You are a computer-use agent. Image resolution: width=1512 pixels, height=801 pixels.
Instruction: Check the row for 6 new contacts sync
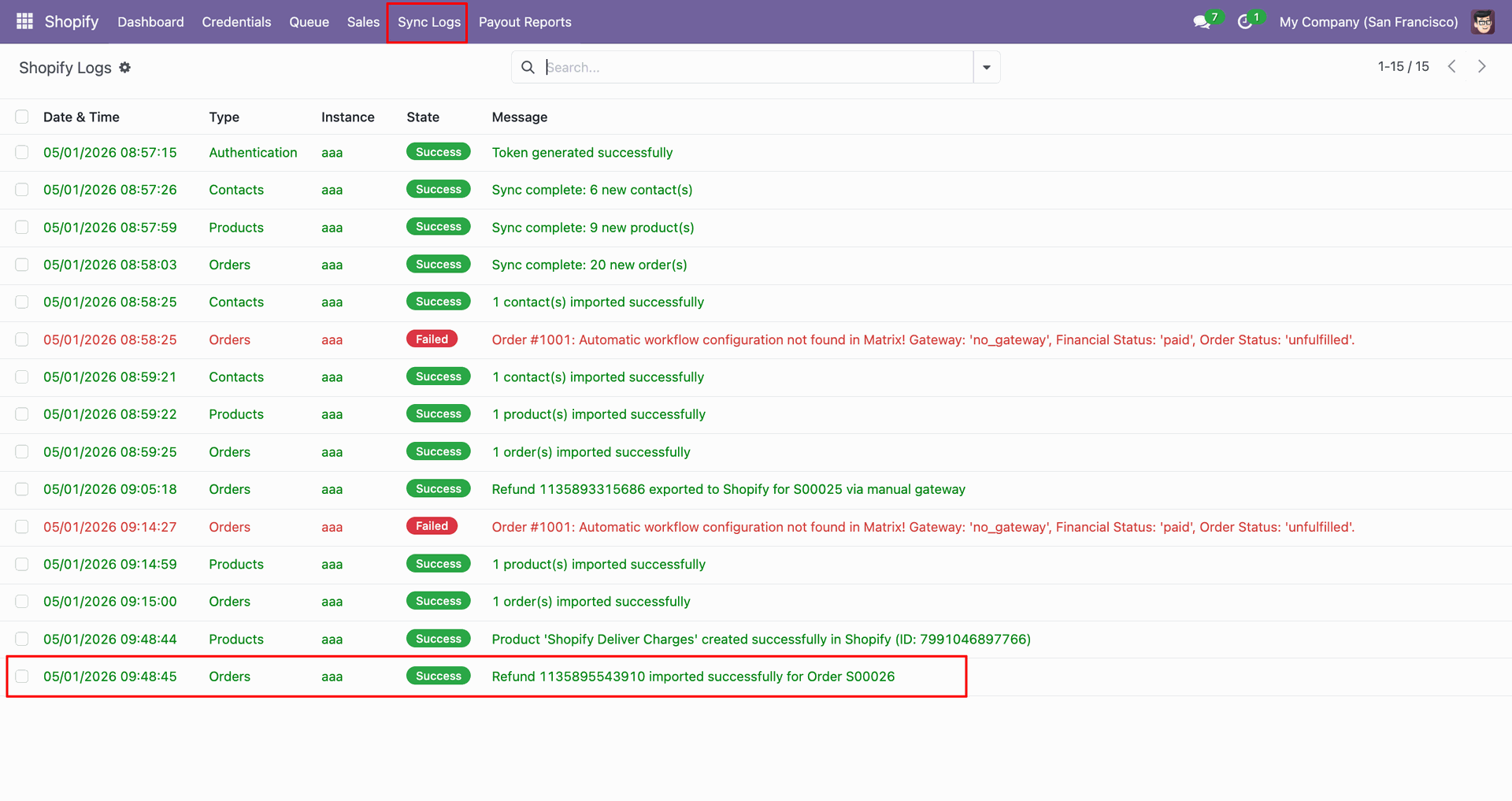tap(22, 190)
